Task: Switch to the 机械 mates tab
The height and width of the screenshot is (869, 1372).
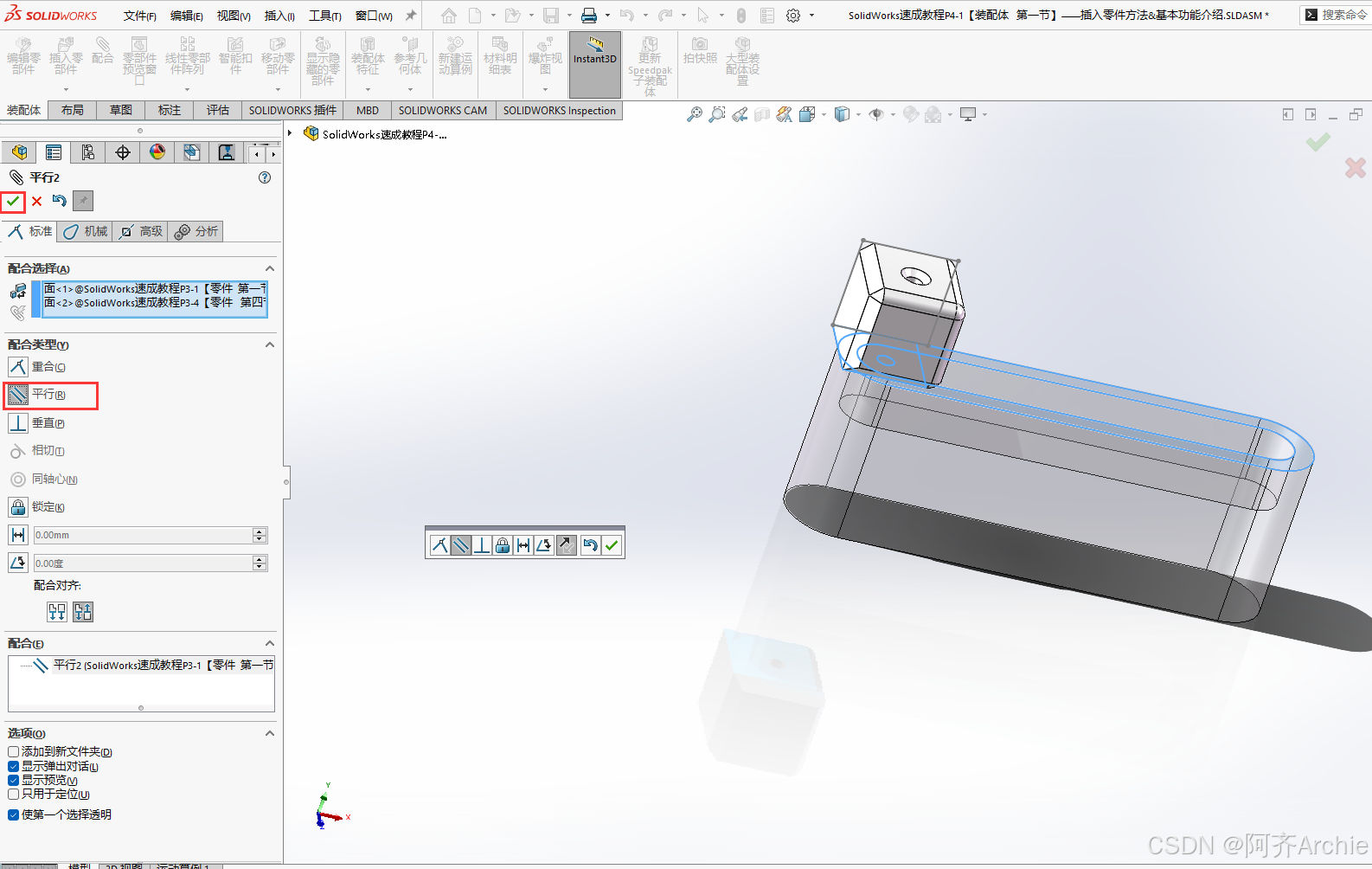Action: [x=85, y=231]
